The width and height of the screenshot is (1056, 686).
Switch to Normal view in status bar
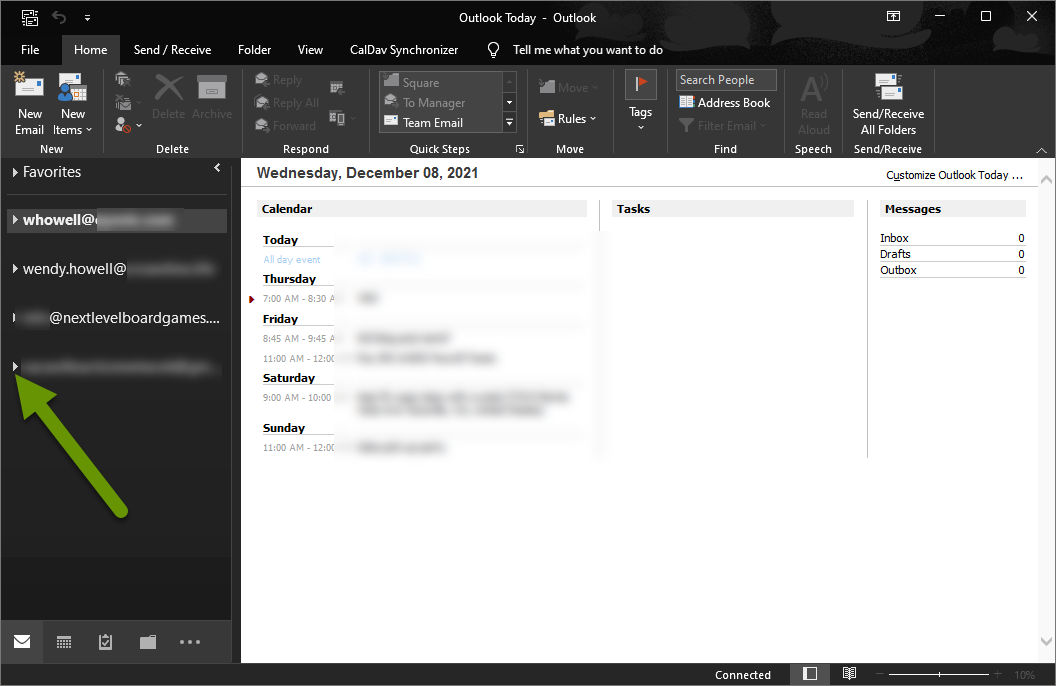tap(810, 674)
